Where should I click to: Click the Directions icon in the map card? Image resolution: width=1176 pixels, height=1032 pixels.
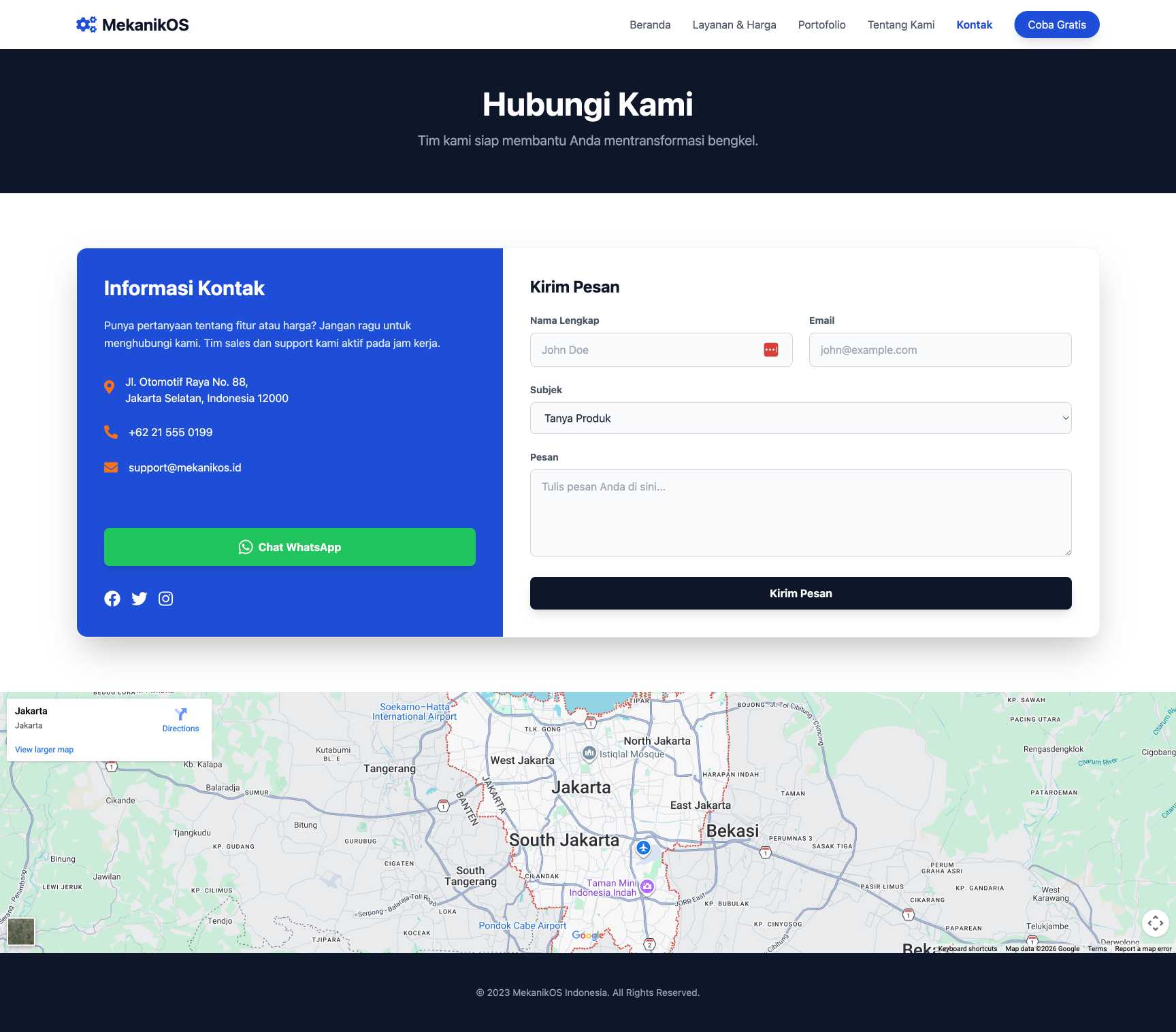coord(180,714)
